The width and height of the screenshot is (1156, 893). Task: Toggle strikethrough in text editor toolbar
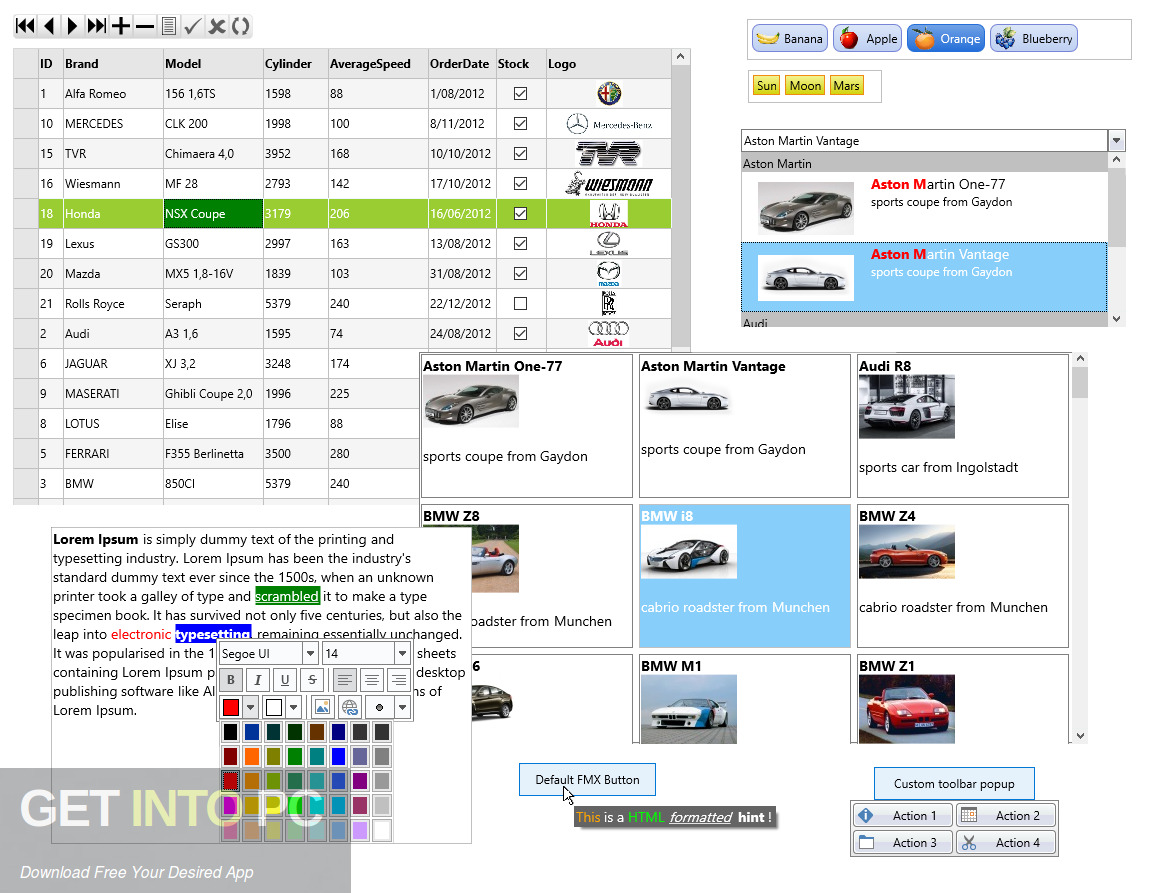tap(312, 680)
